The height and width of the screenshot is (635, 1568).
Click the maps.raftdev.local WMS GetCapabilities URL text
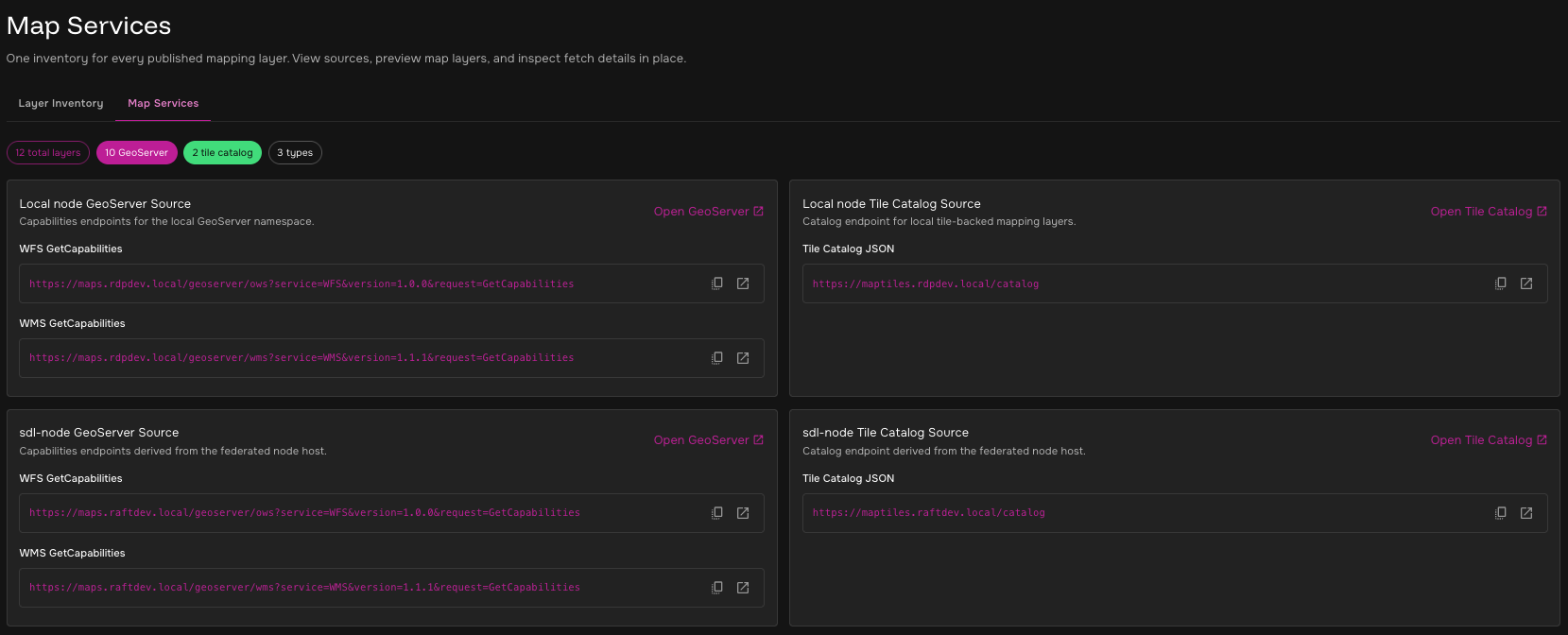click(304, 588)
